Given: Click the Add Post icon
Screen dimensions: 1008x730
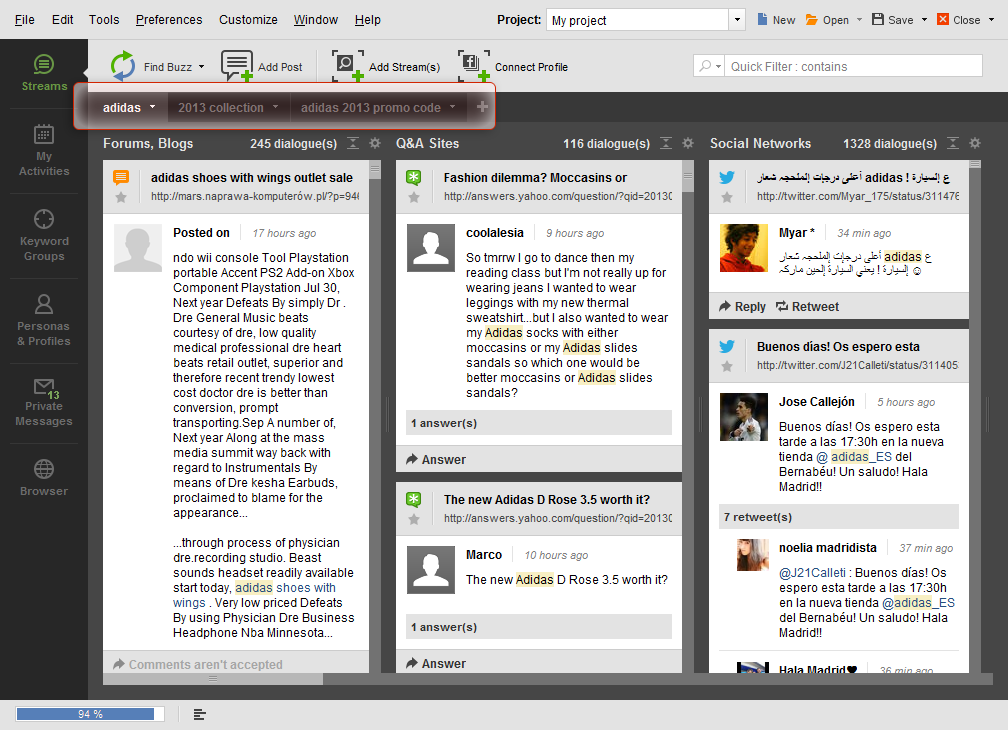Looking at the screenshot, I should pyautogui.click(x=237, y=66).
